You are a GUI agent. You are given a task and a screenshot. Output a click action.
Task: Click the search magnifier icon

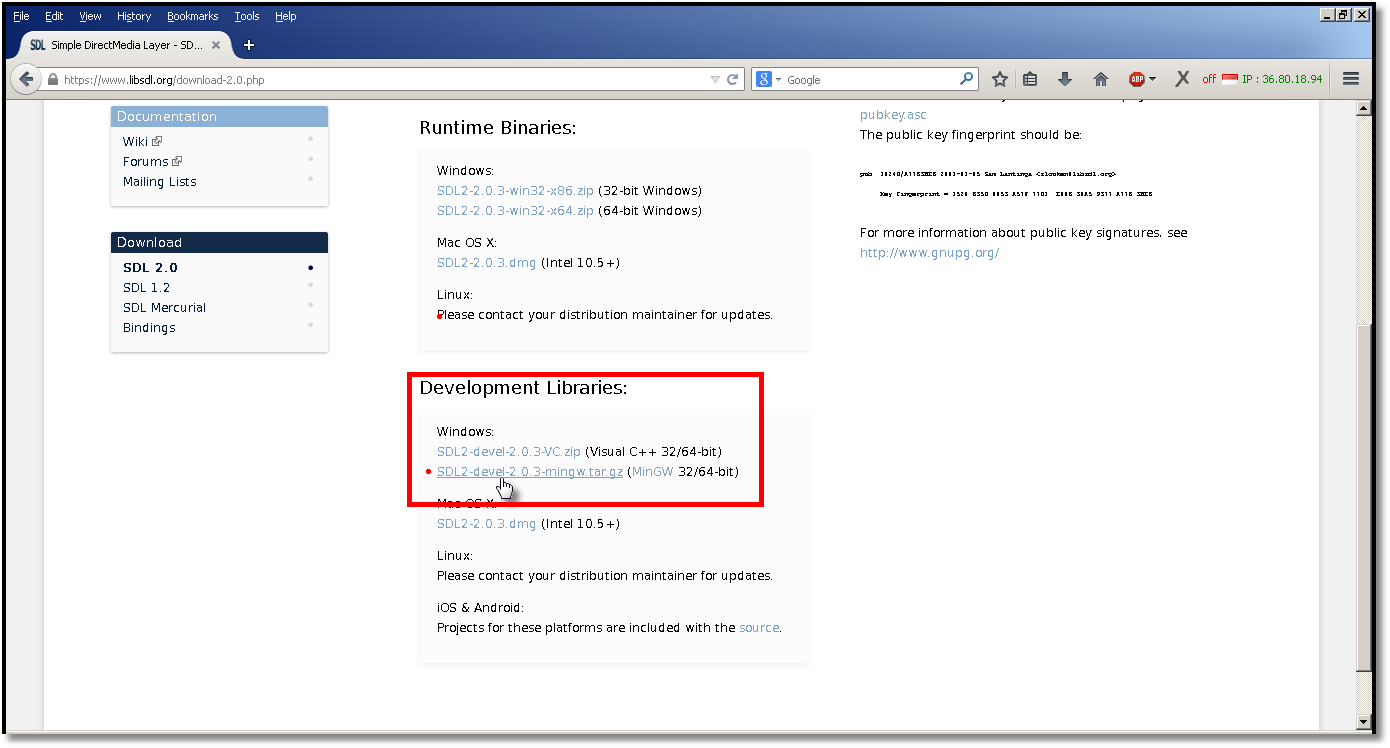966,78
